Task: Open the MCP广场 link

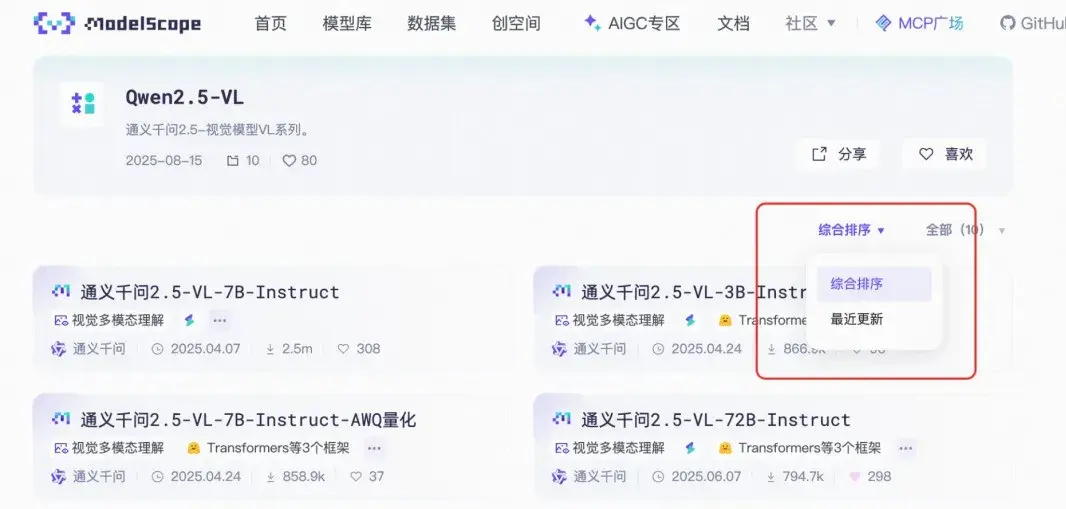Action: [x=919, y=24]
